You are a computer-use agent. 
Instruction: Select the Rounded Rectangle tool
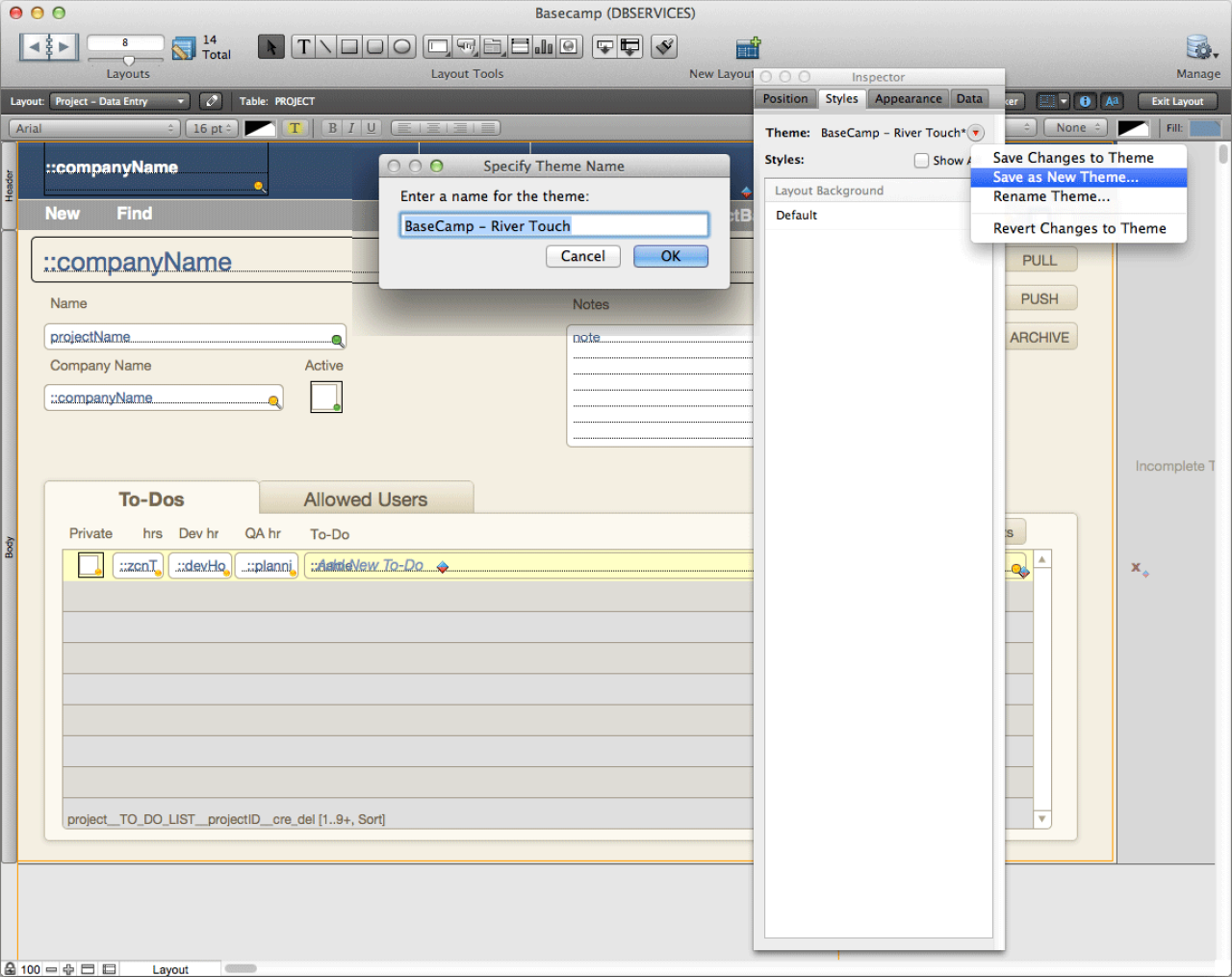tap(375, 46)
